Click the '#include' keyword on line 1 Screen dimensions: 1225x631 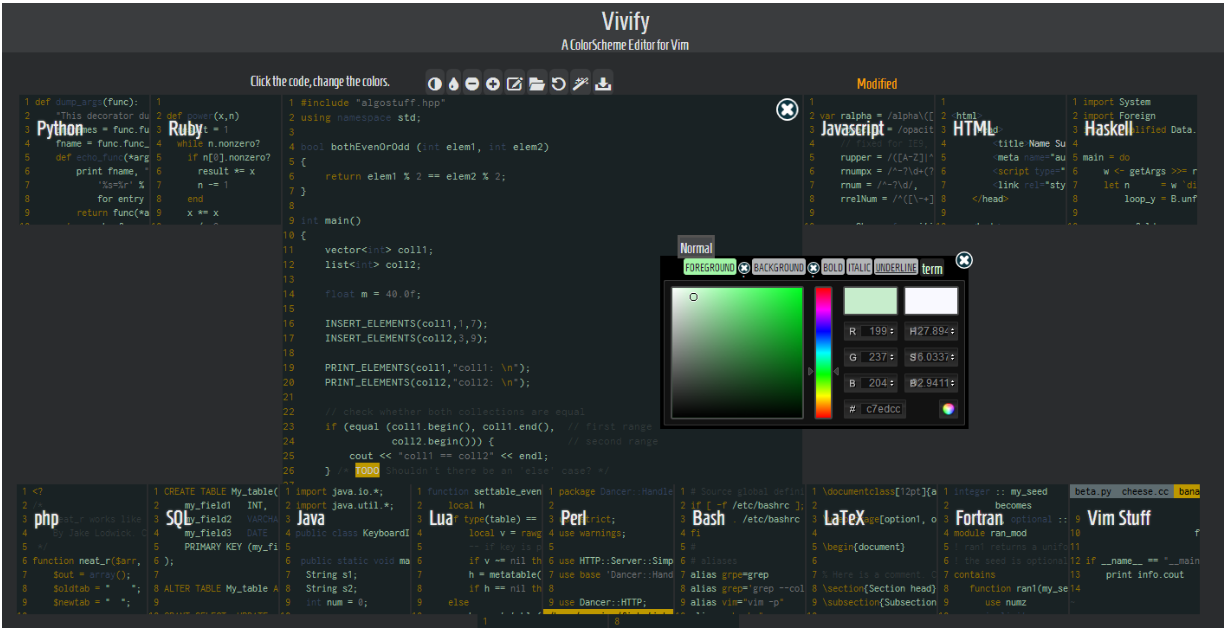click(325, 102)
